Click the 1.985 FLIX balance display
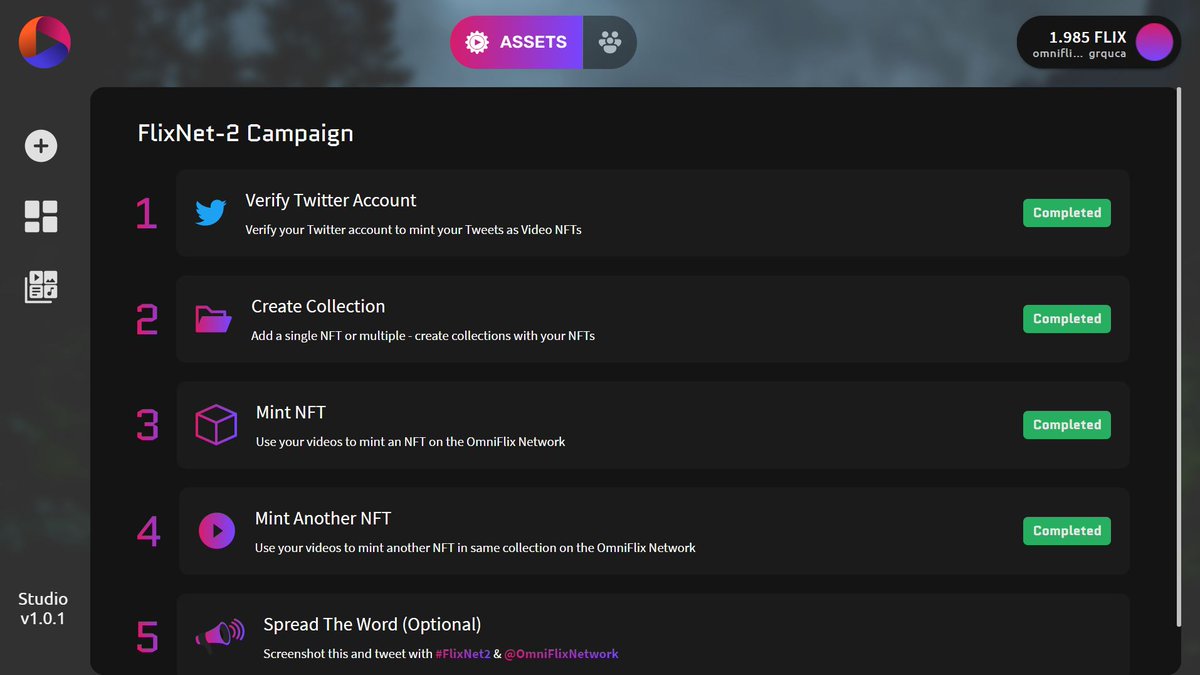 (x=1087, y=35)
